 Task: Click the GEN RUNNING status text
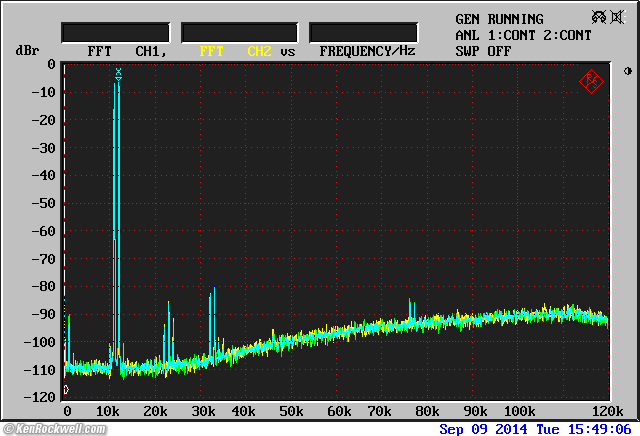[499, 19]
